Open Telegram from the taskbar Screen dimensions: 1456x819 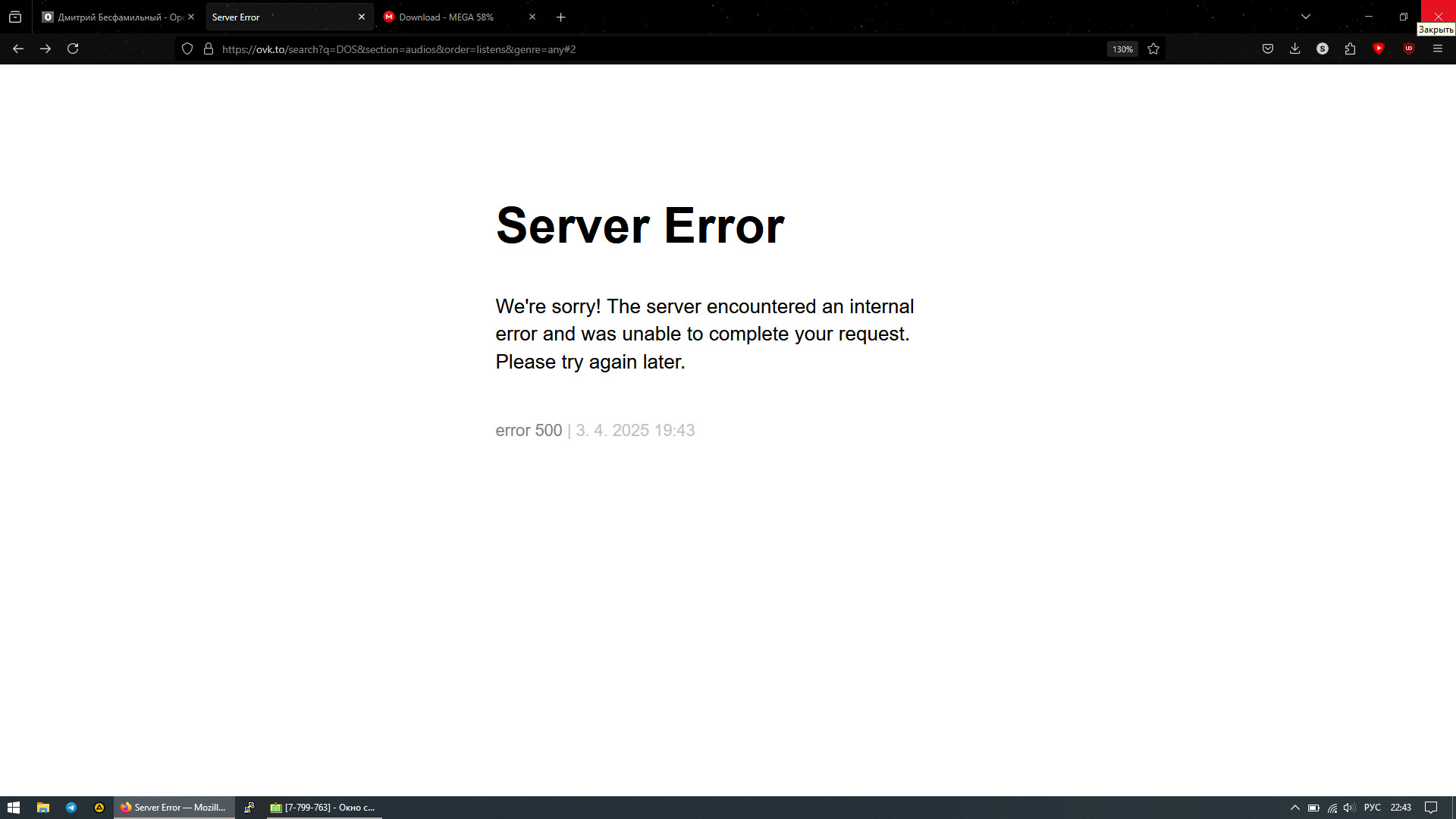point(71,808)
